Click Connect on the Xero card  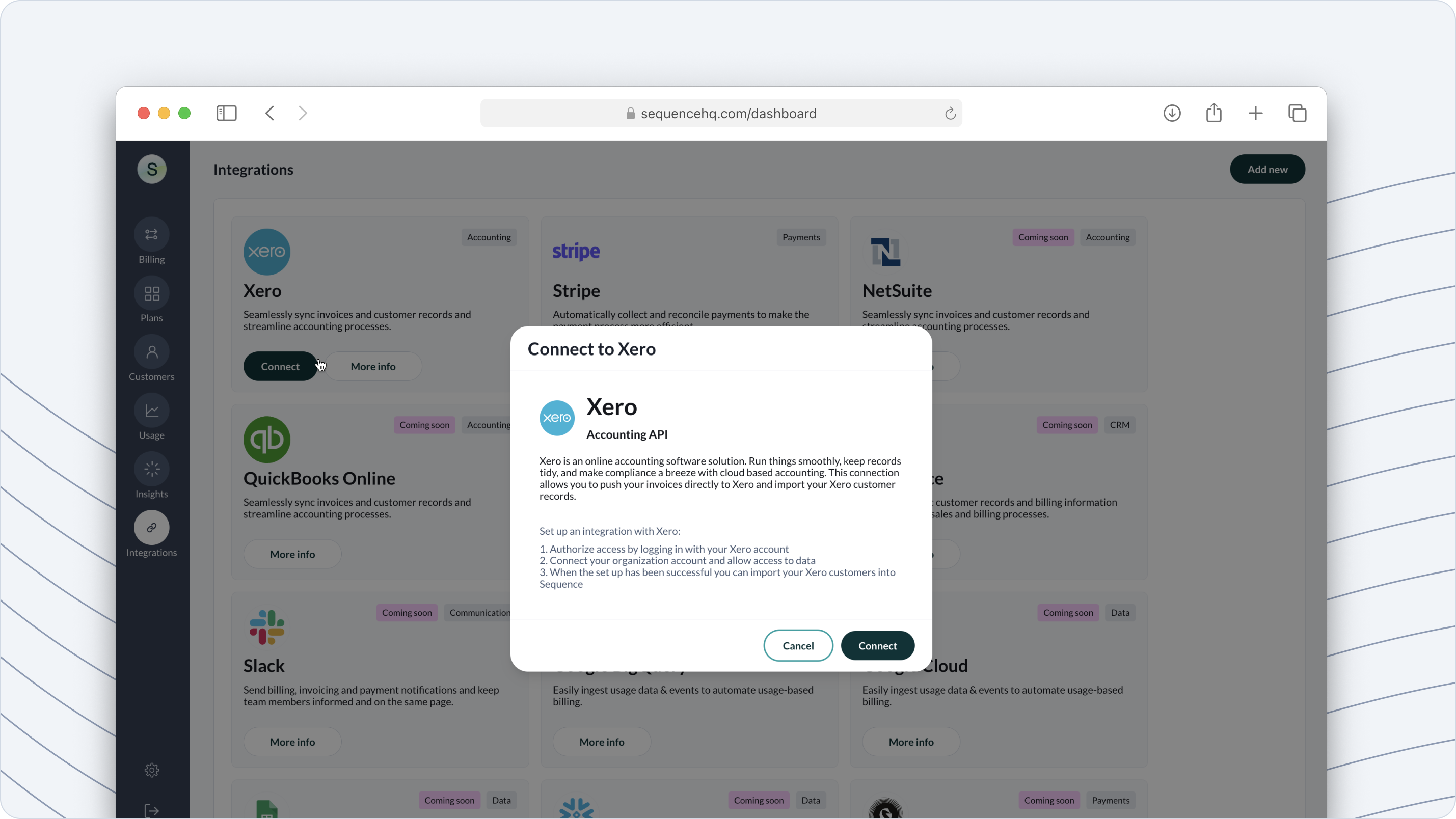tap(280, 366)
